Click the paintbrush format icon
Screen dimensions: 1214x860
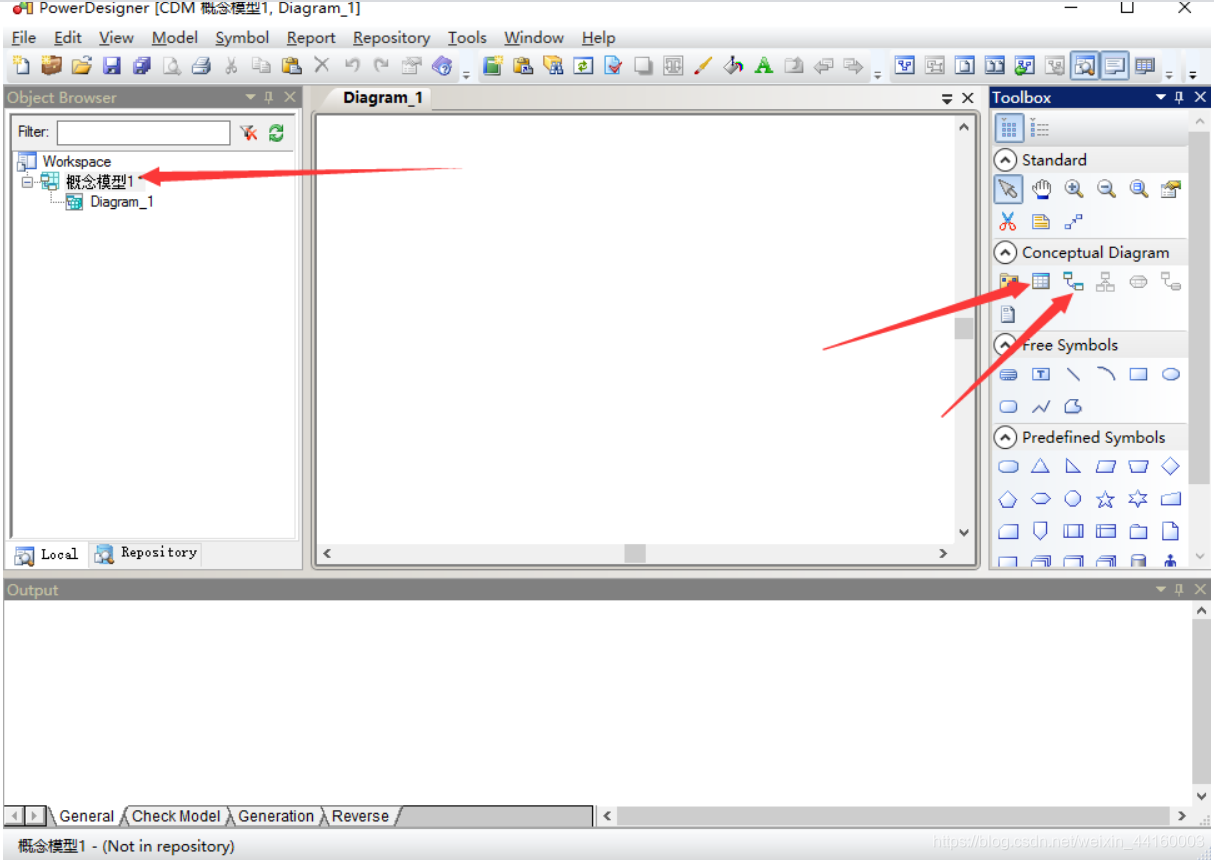click(703, 66)
